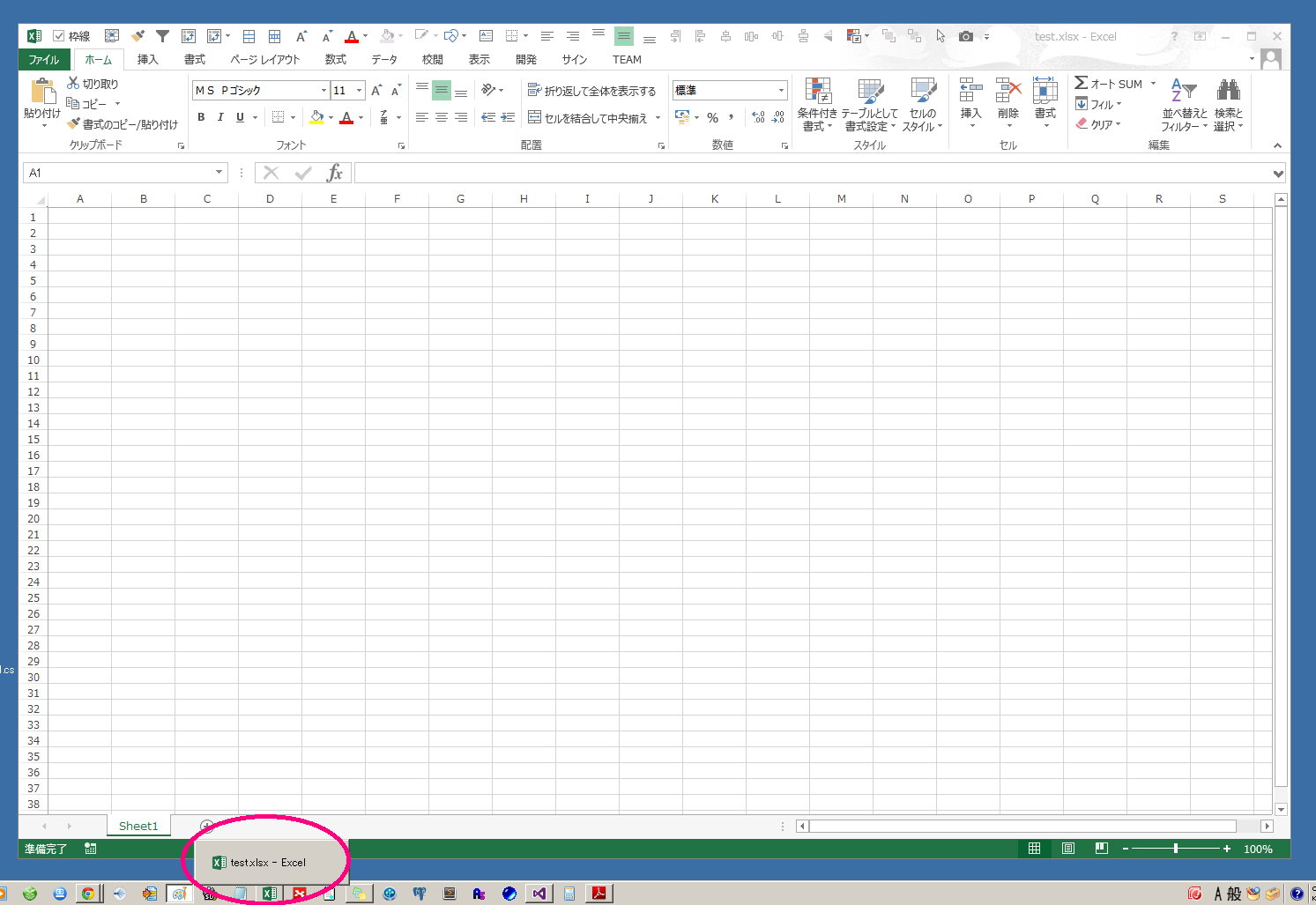1316x905 pixels.
Task: Switch to the ページ レイアウト tab
Action: [x=265, y=59]
